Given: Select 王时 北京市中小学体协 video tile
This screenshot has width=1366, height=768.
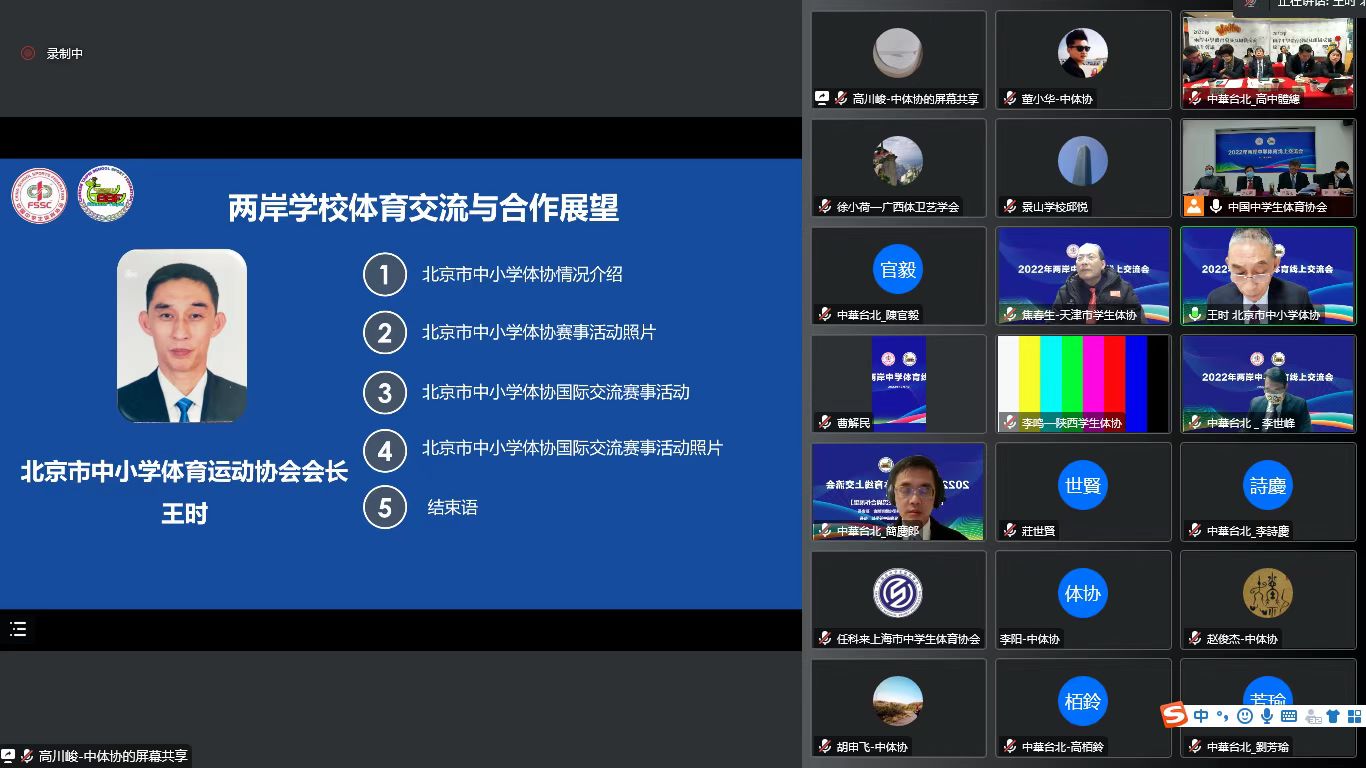Looking at the screenshot, I should tap(1268, 275).
